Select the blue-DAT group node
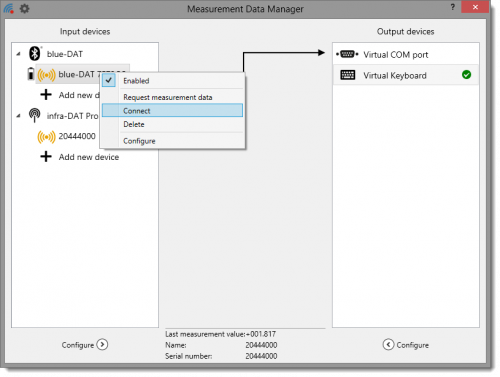Viewport: 500px width, 377px height. click(65, 54)
